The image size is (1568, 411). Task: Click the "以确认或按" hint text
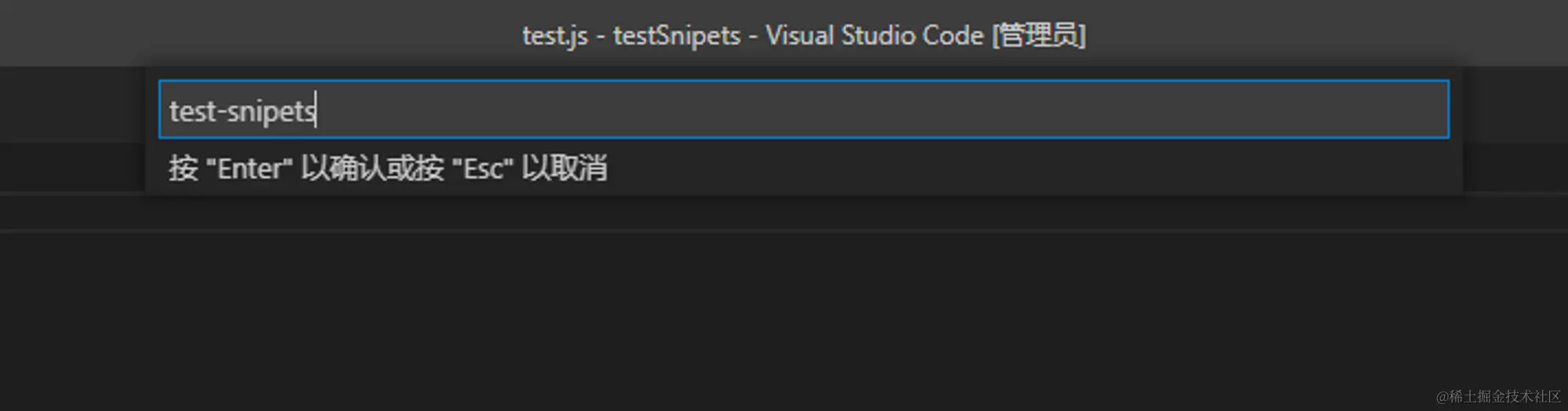[x=372, y=168]
